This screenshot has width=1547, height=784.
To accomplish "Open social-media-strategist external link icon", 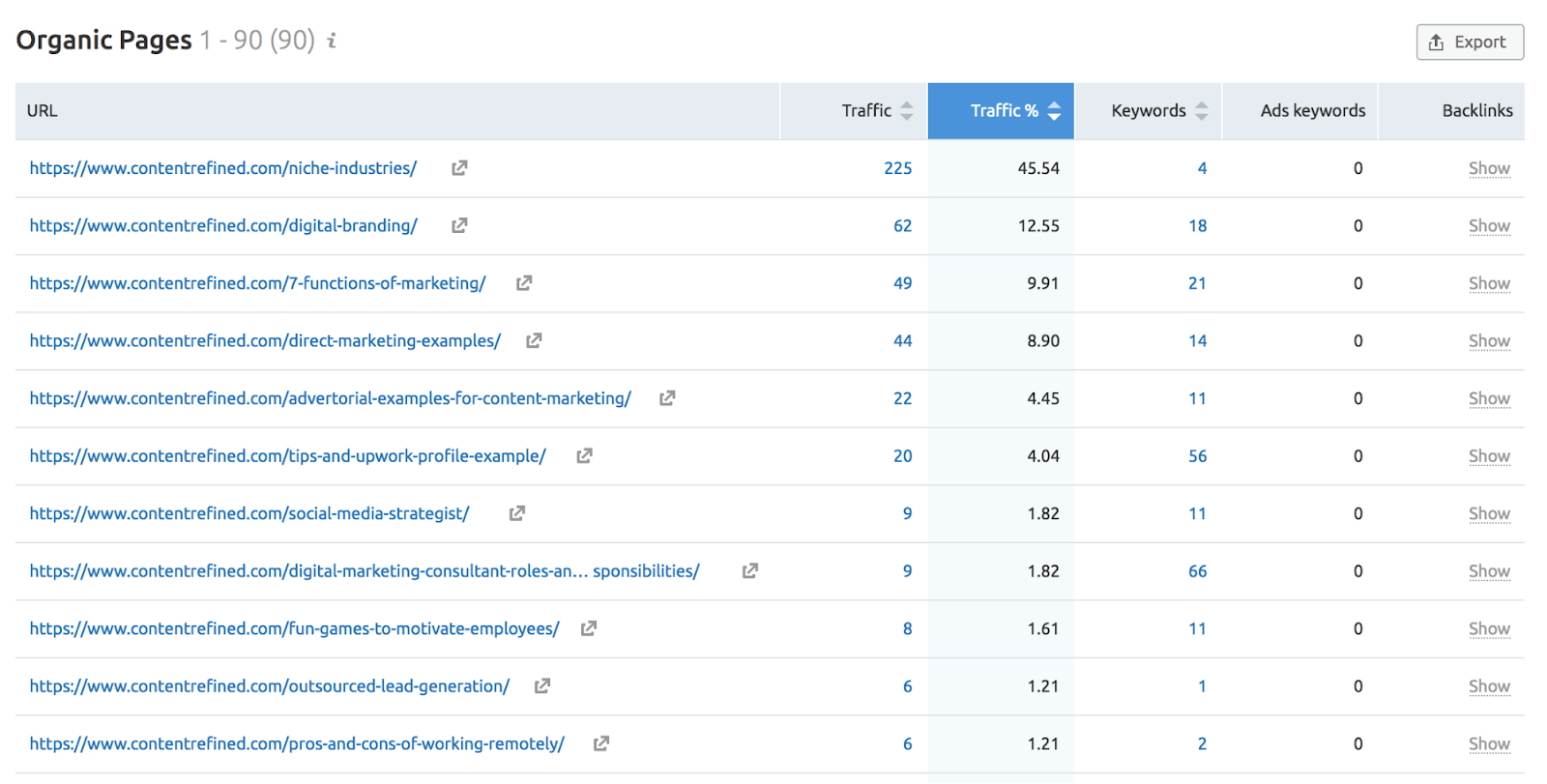I will click(x=517, y=513).
